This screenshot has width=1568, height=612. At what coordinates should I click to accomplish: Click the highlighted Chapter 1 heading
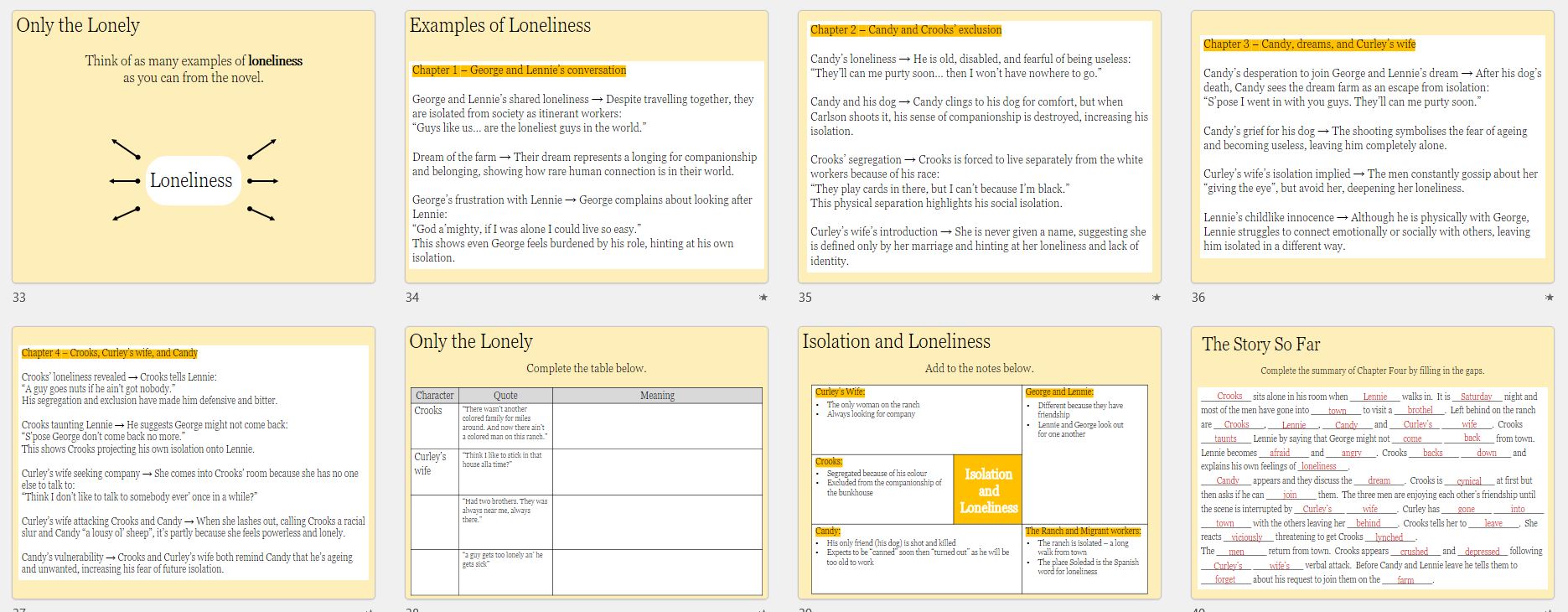click(x=519, y=70)
